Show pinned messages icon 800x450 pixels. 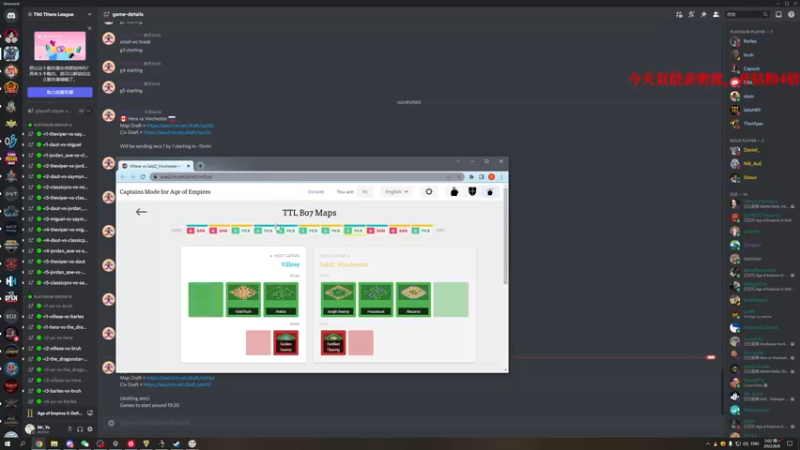point(704,14)
